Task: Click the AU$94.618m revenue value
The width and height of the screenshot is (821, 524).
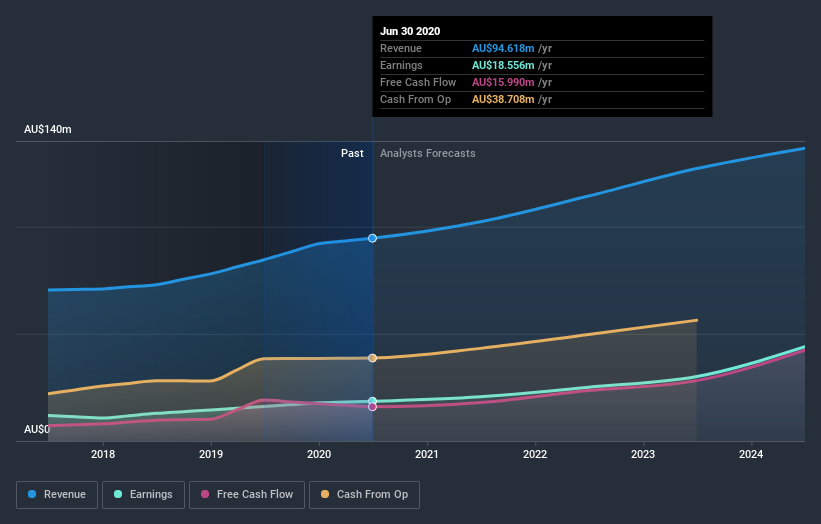Action: point(503,48)
